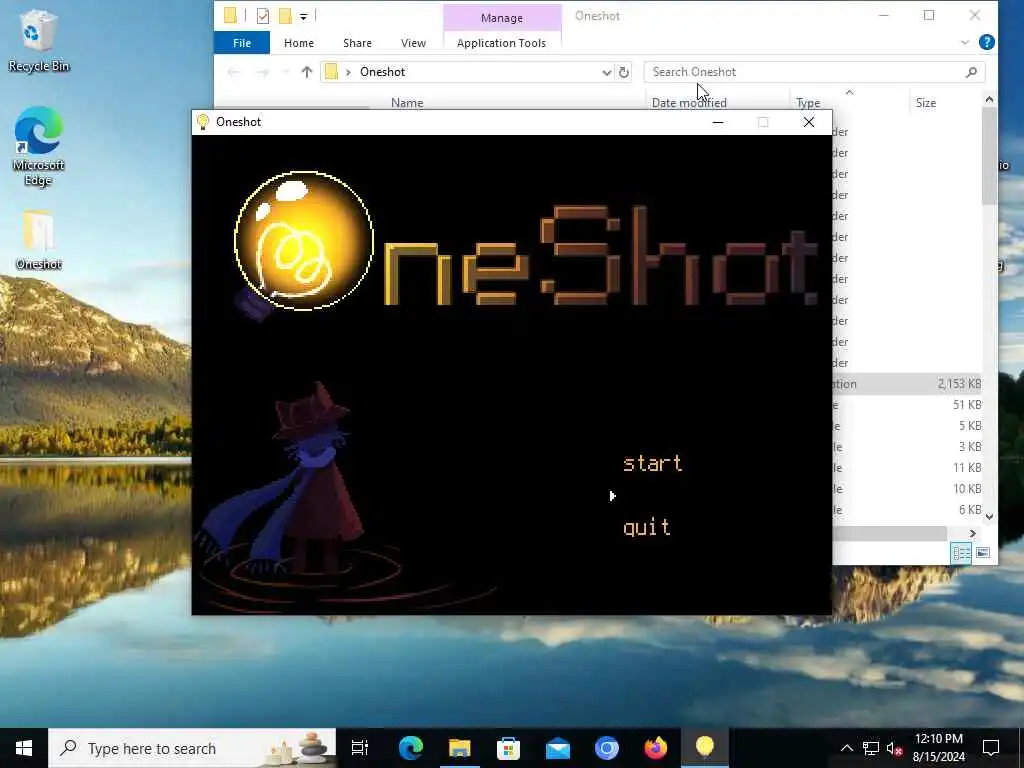Viewport: 1024px width, 768px height.
Task: Click the Properties checkmark quick access icon
Action: click(x=263, y=16)
